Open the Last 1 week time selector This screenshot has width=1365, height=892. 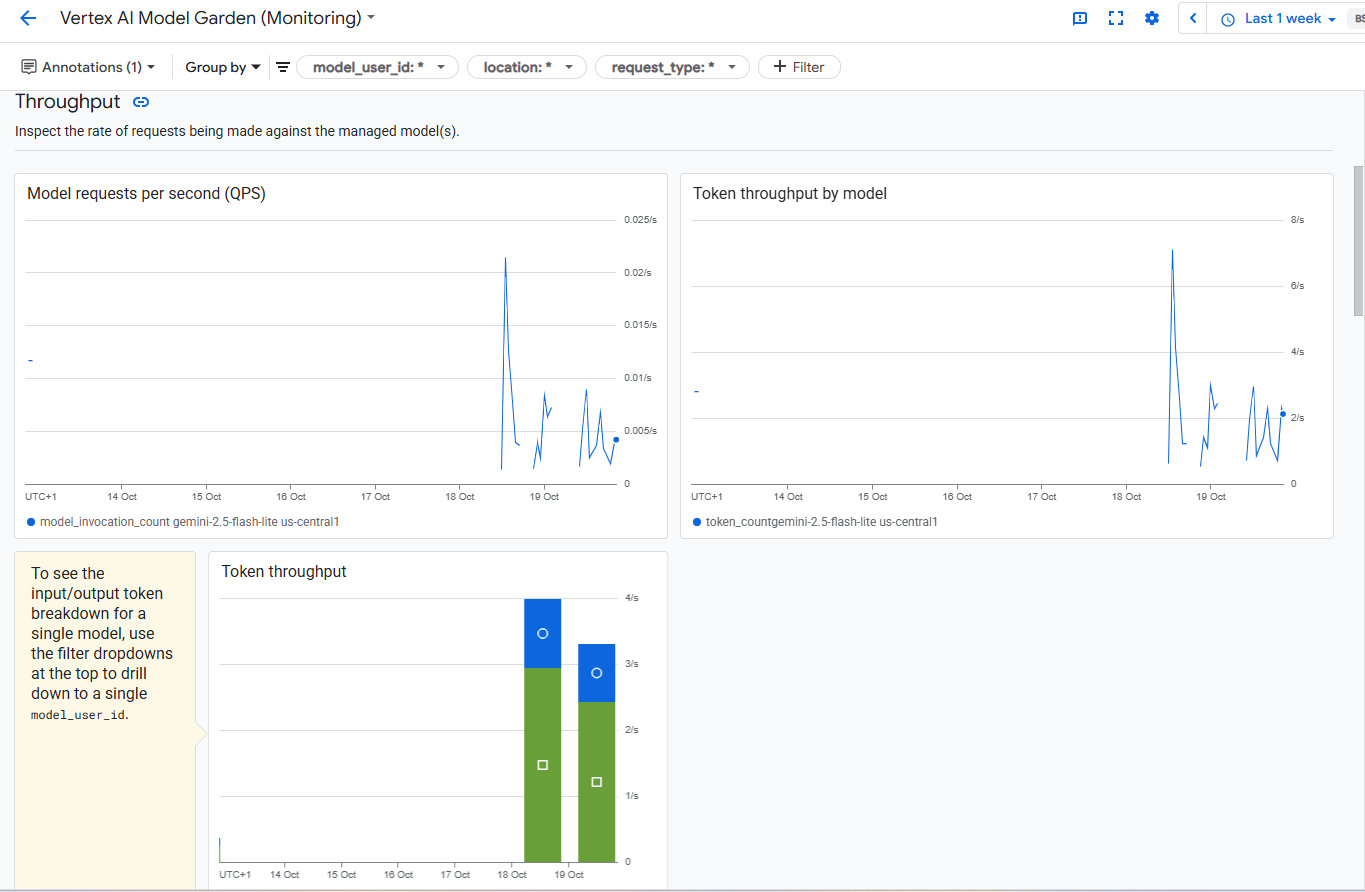pos(1280,19)
